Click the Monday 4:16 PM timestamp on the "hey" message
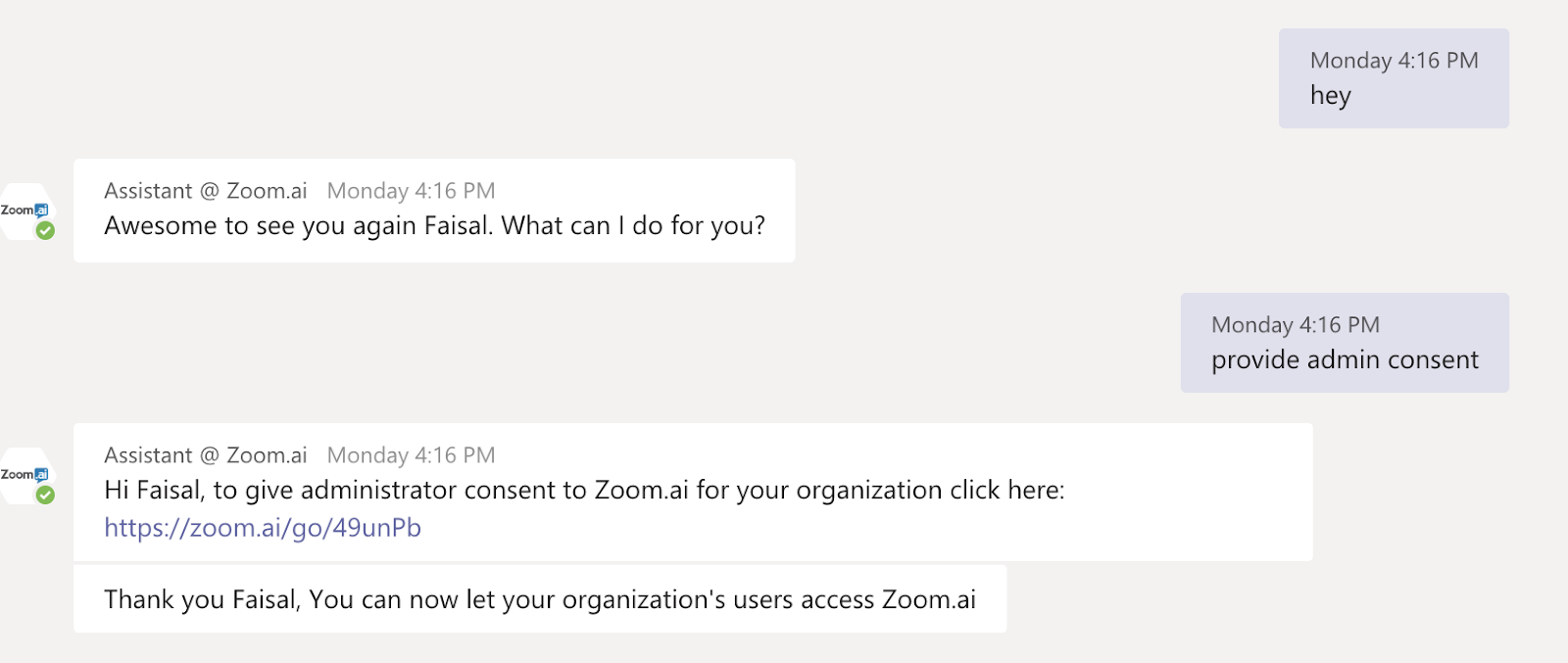This screenshot has width=1568, height=663. tap(1395, 61)
